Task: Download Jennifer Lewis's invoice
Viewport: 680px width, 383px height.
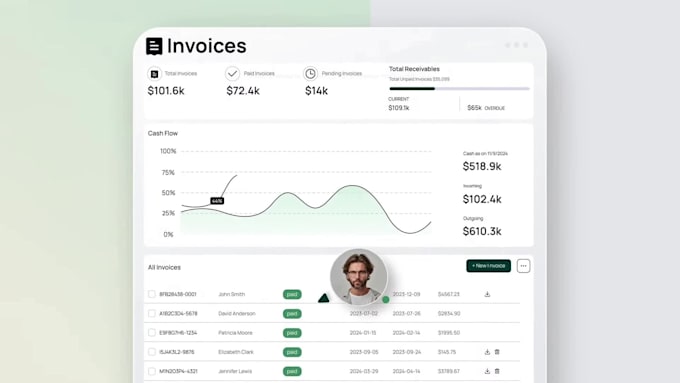Action: point(487,371)
